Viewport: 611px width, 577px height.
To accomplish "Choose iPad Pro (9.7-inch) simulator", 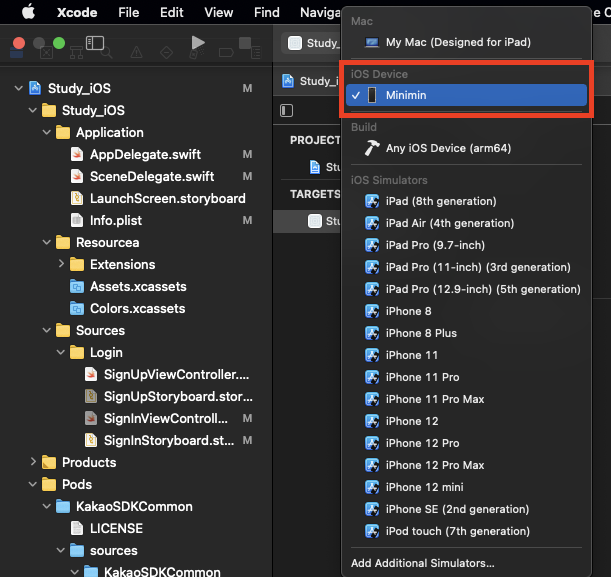I will pos(466,245).
